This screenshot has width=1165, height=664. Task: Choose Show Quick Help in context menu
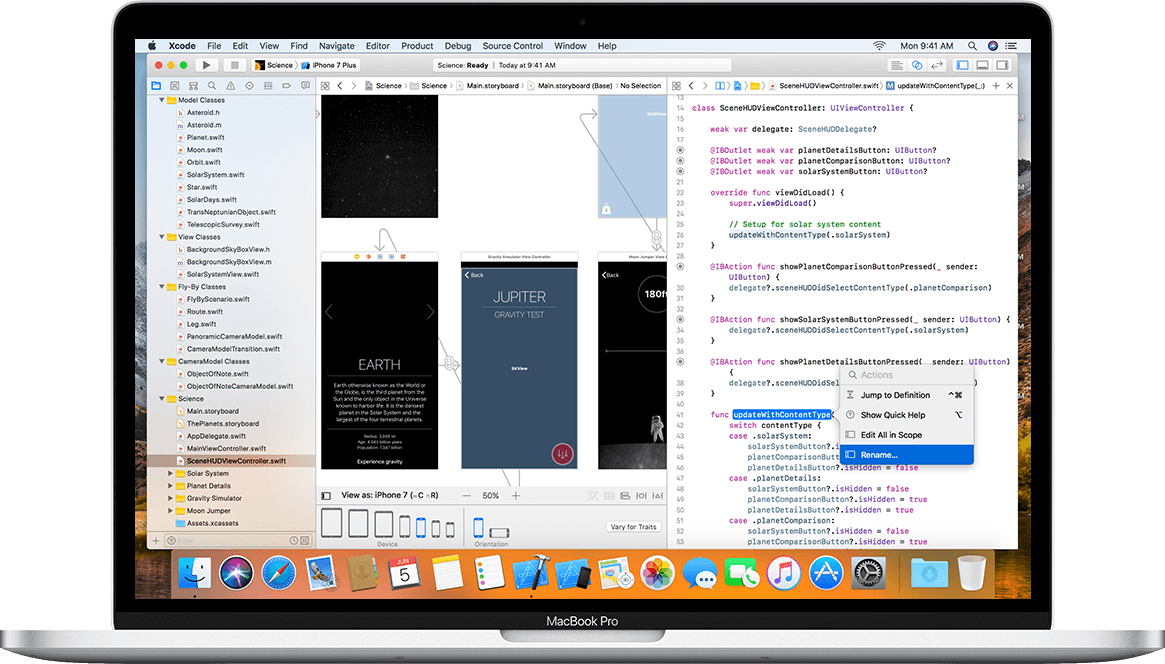pos(906,415)
